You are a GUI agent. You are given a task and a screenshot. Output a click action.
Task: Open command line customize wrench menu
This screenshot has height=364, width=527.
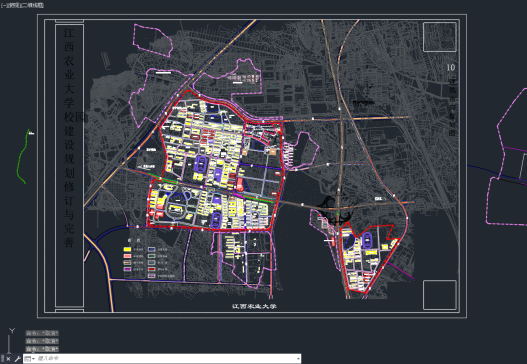pyautogui.click(x=17, y=359)
